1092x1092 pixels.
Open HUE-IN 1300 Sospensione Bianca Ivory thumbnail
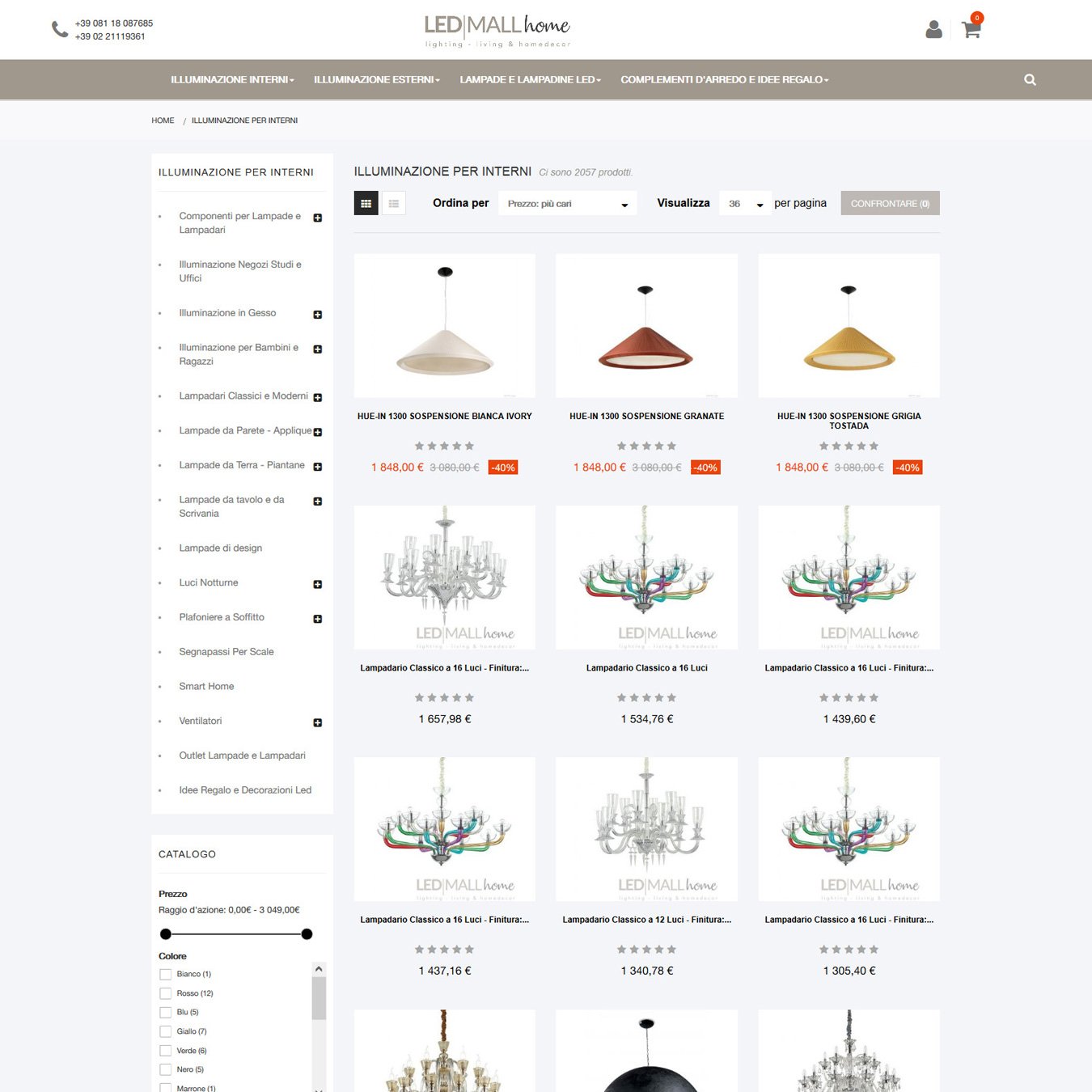[445, 325]
